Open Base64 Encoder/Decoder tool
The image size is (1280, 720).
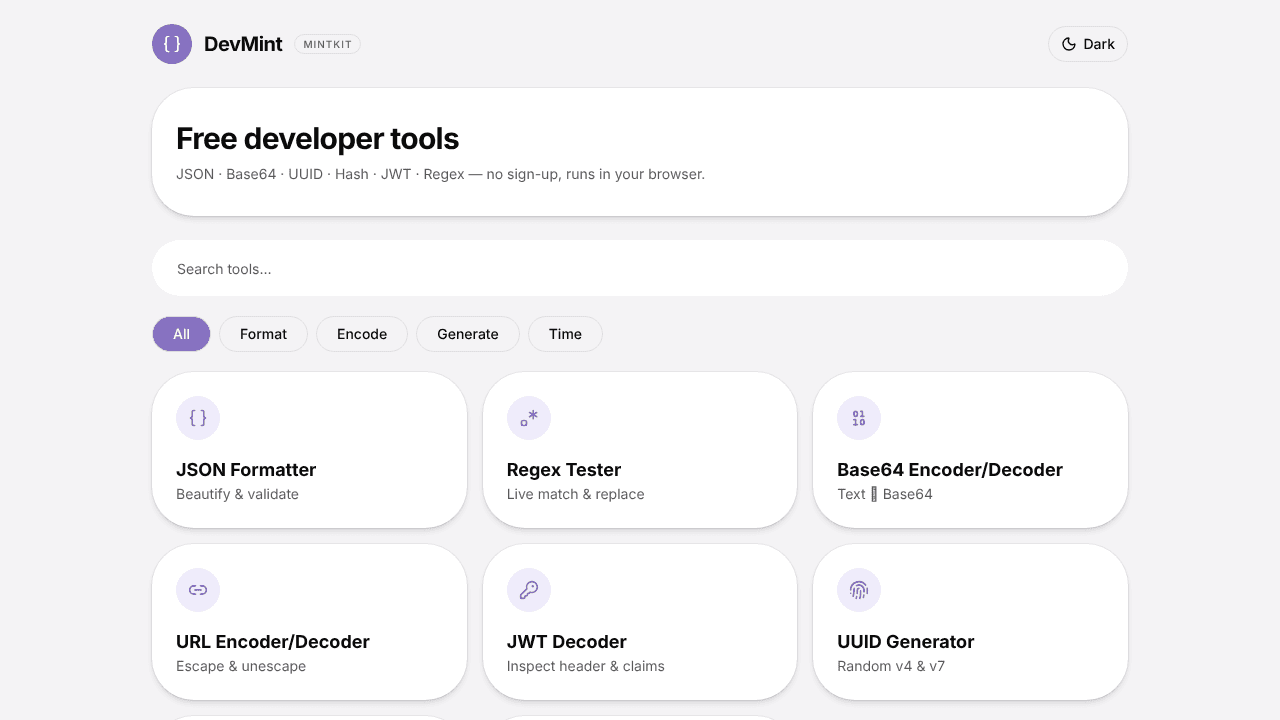coord(970,450)
